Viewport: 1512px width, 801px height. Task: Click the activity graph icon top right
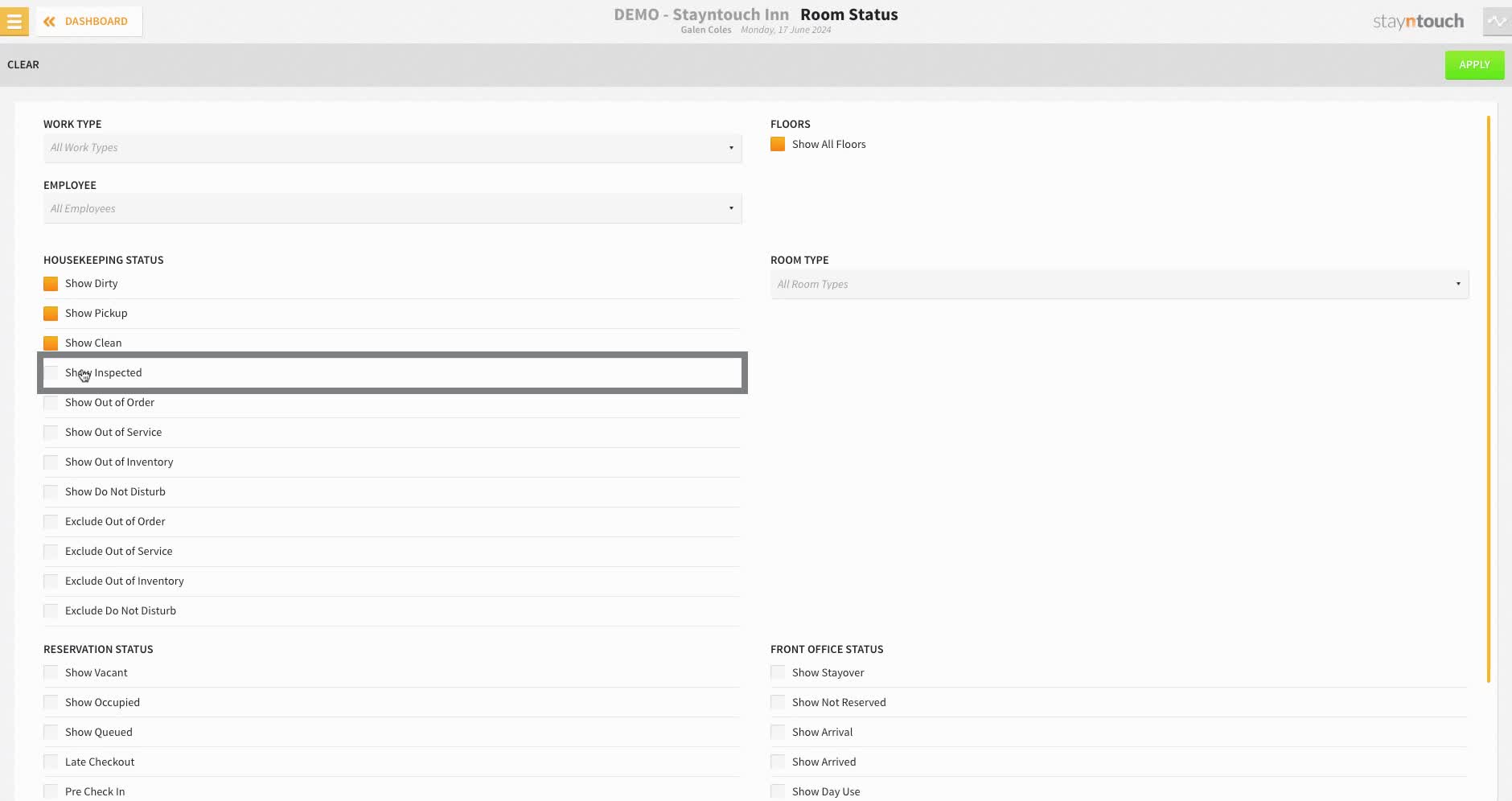[x=1497, y=21]
